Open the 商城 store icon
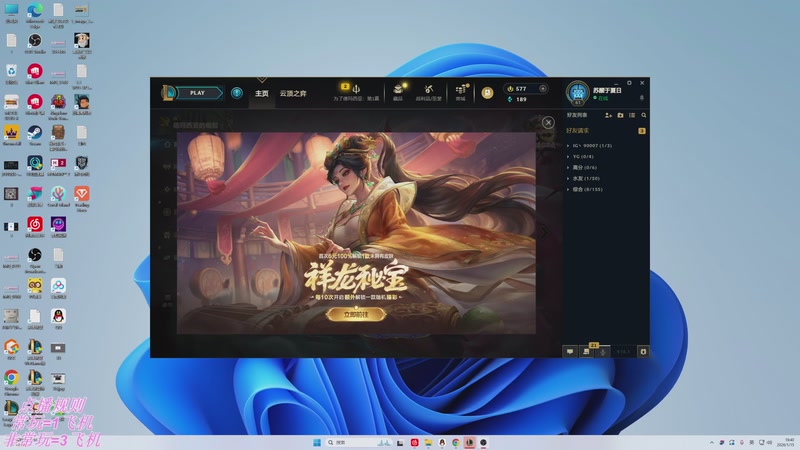 [x=460, y=89]
